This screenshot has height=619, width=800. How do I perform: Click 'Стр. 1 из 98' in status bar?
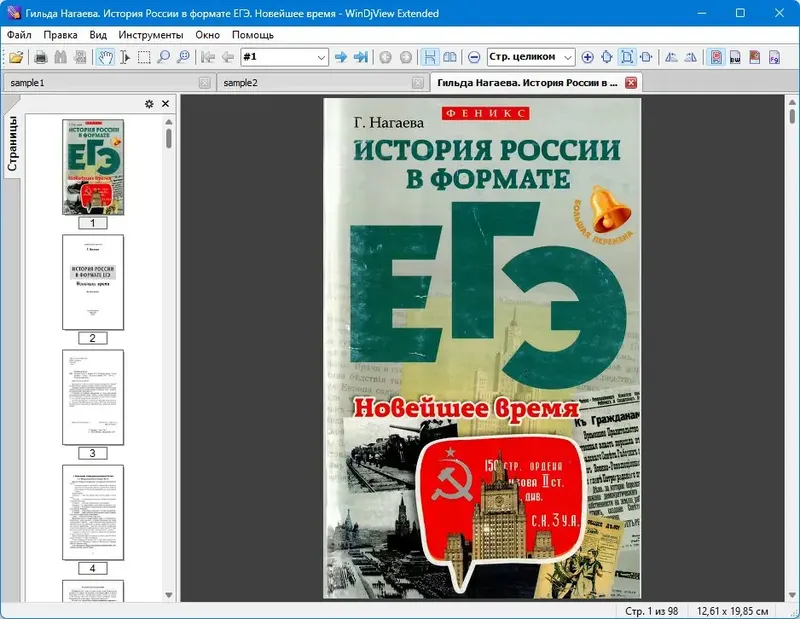coord(652,611)
